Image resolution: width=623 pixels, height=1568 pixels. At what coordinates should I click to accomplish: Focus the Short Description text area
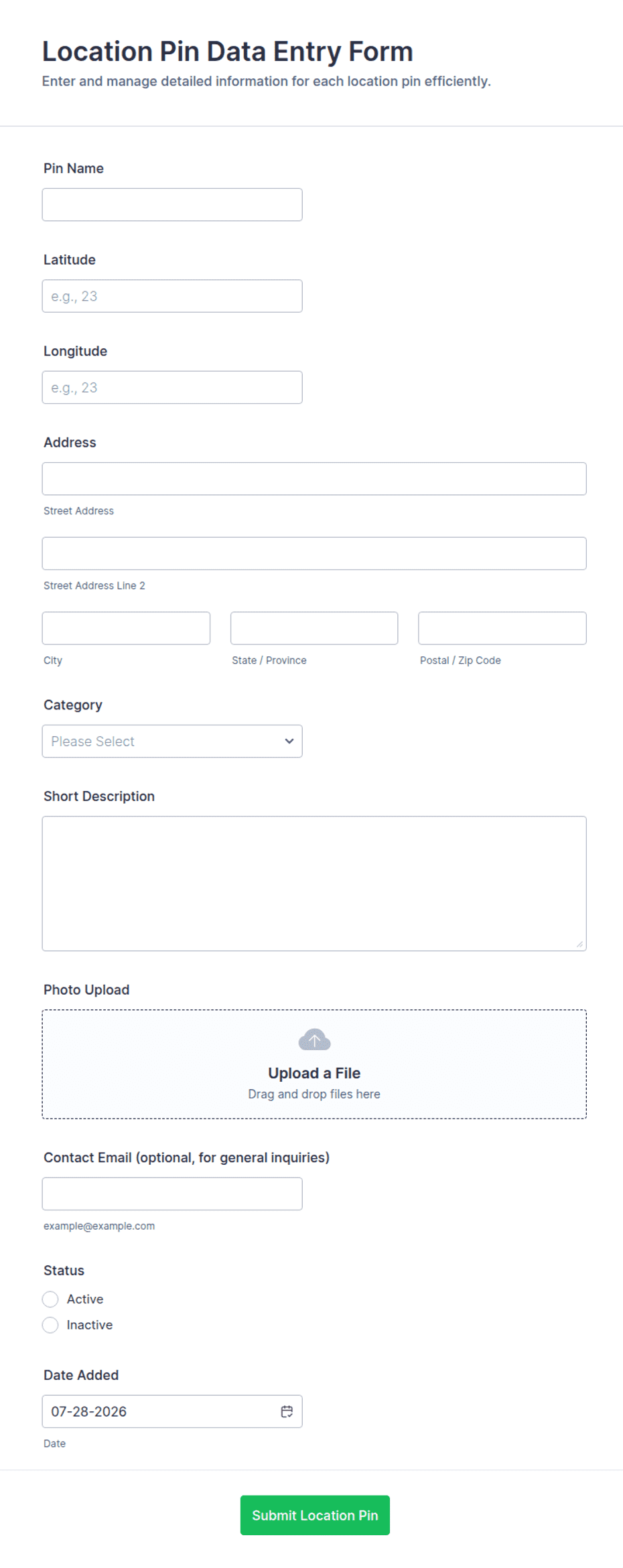coord(314,883)
